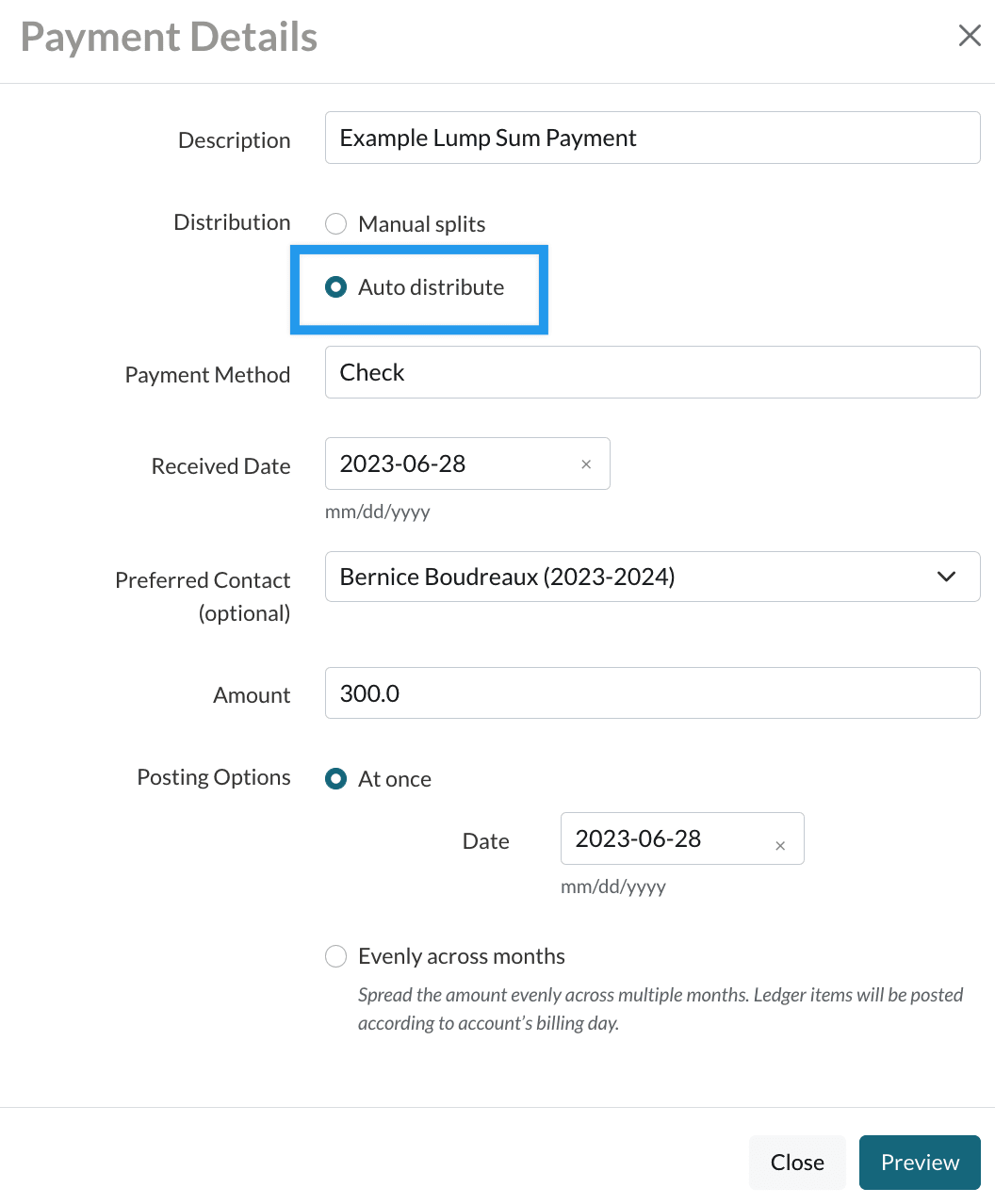Clear the Received Date field value
The width and height of the screenshot is (995, 1204).
[x=586, y=464]
